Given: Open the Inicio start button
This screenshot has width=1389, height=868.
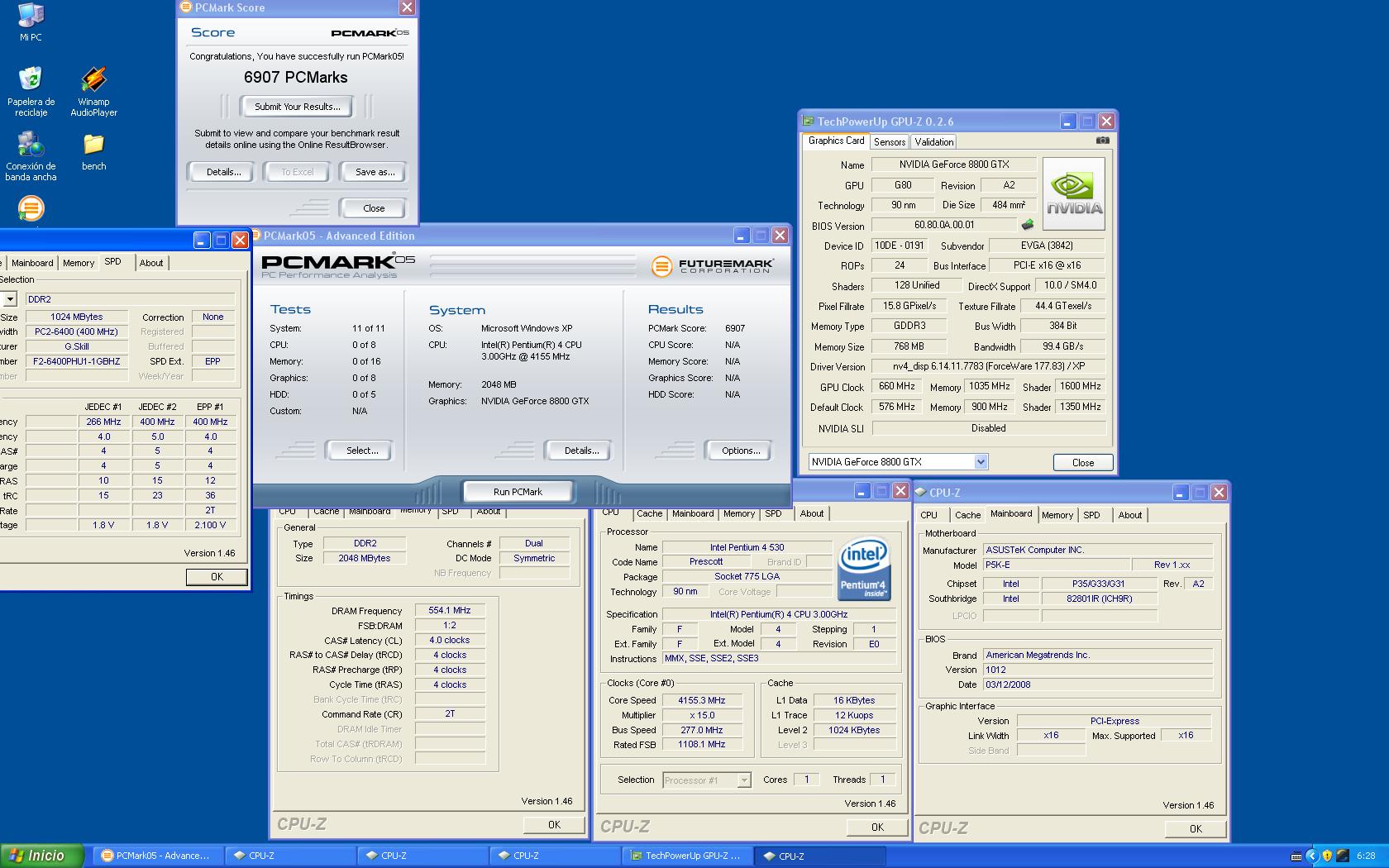Looking at the screenshot, I should (42, 856).
